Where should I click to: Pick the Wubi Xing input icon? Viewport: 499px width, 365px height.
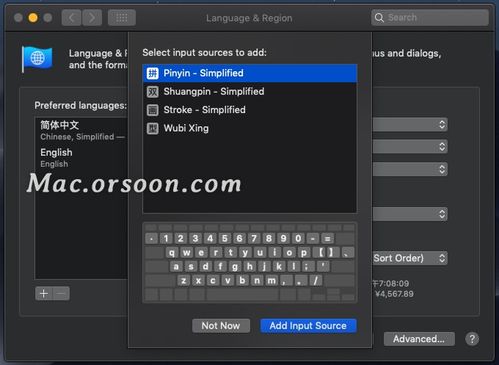(x=153, y=128)
